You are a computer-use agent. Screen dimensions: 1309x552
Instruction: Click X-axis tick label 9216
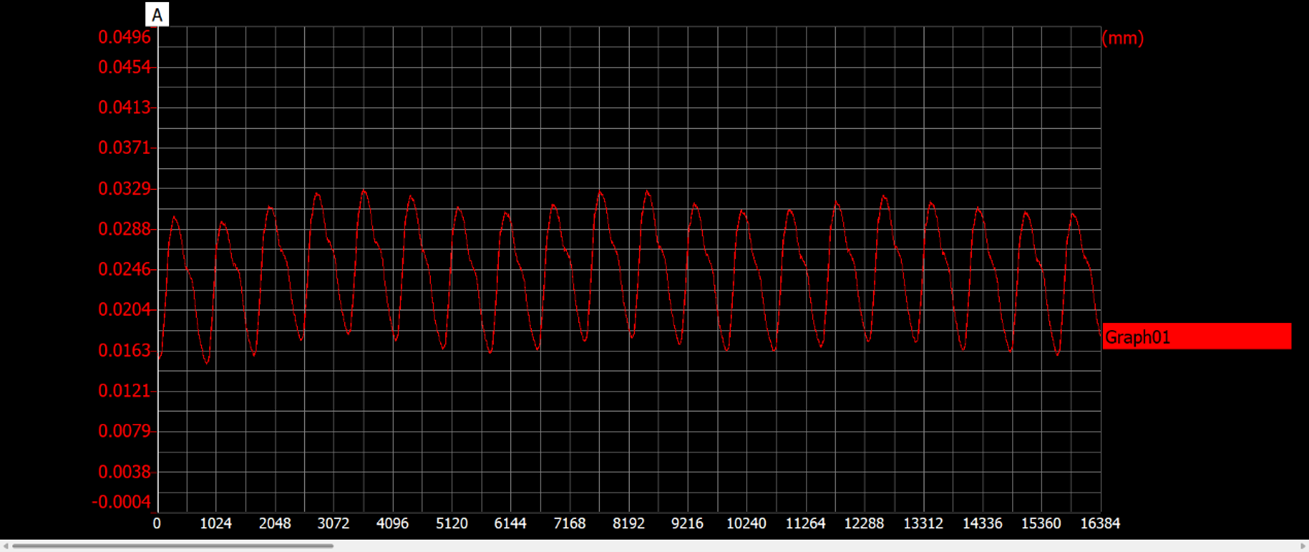click(x=688, y=523)
